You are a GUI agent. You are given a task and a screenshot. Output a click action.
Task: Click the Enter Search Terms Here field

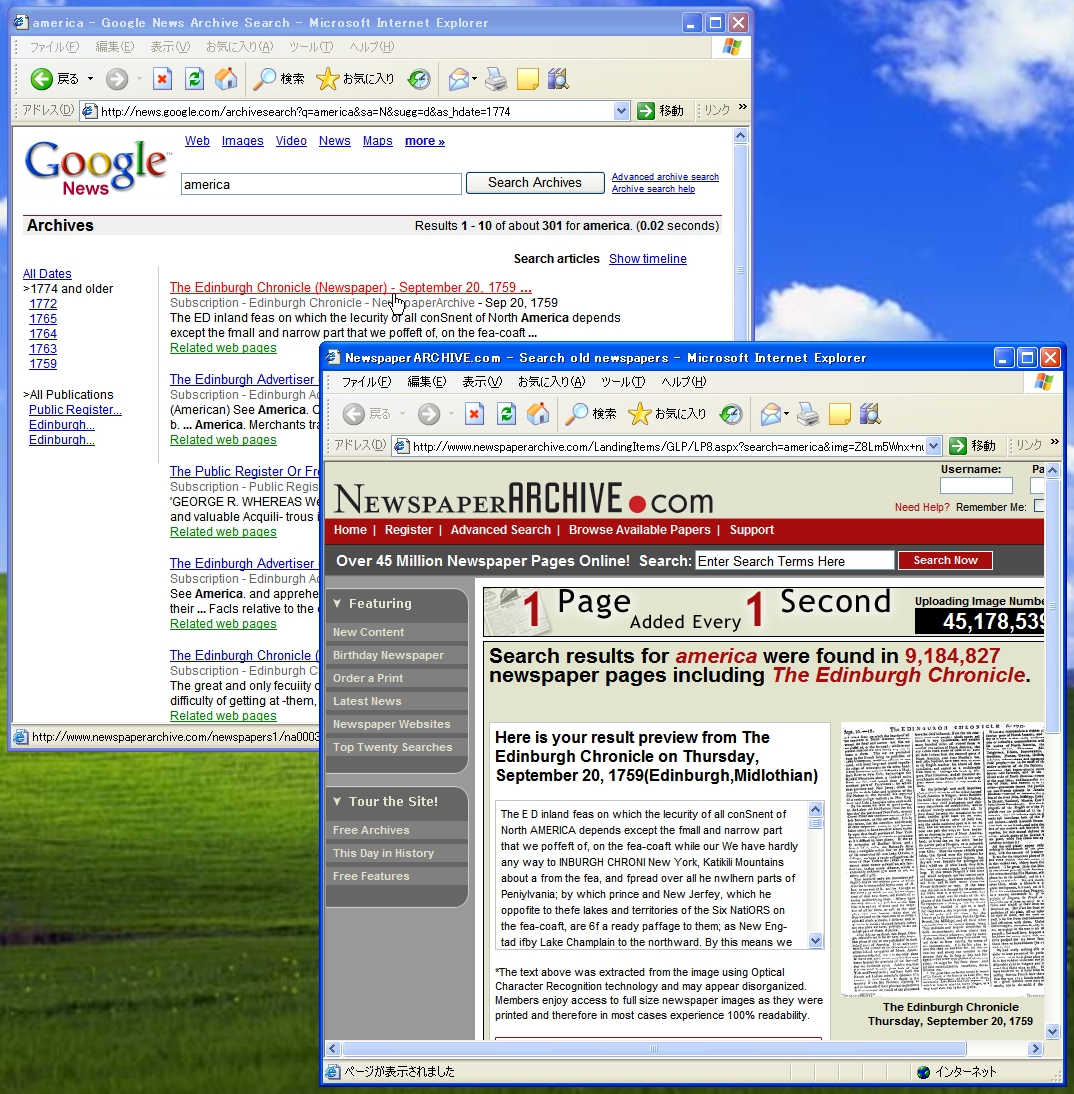pos(794,561)
